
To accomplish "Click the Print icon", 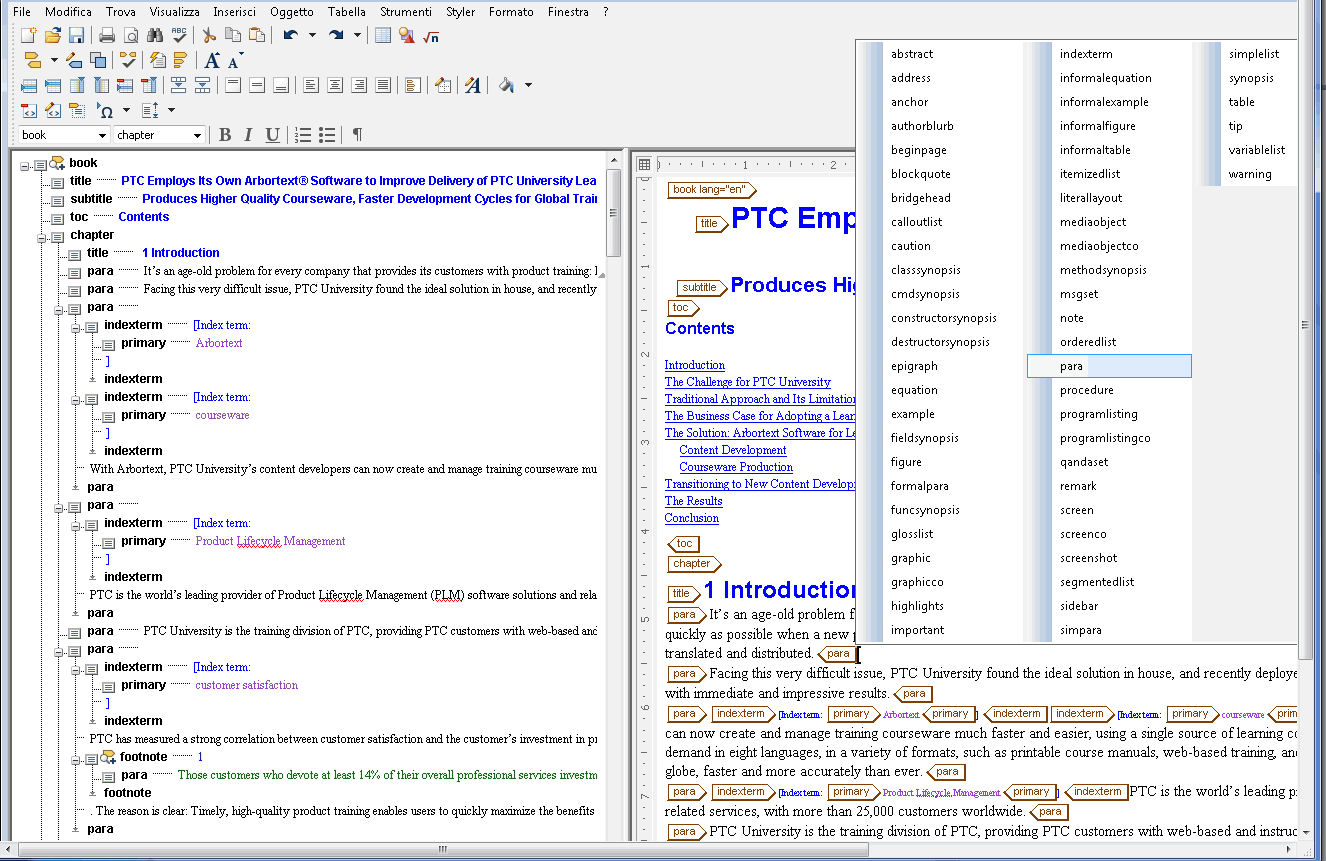I will [x=107, y=36].
